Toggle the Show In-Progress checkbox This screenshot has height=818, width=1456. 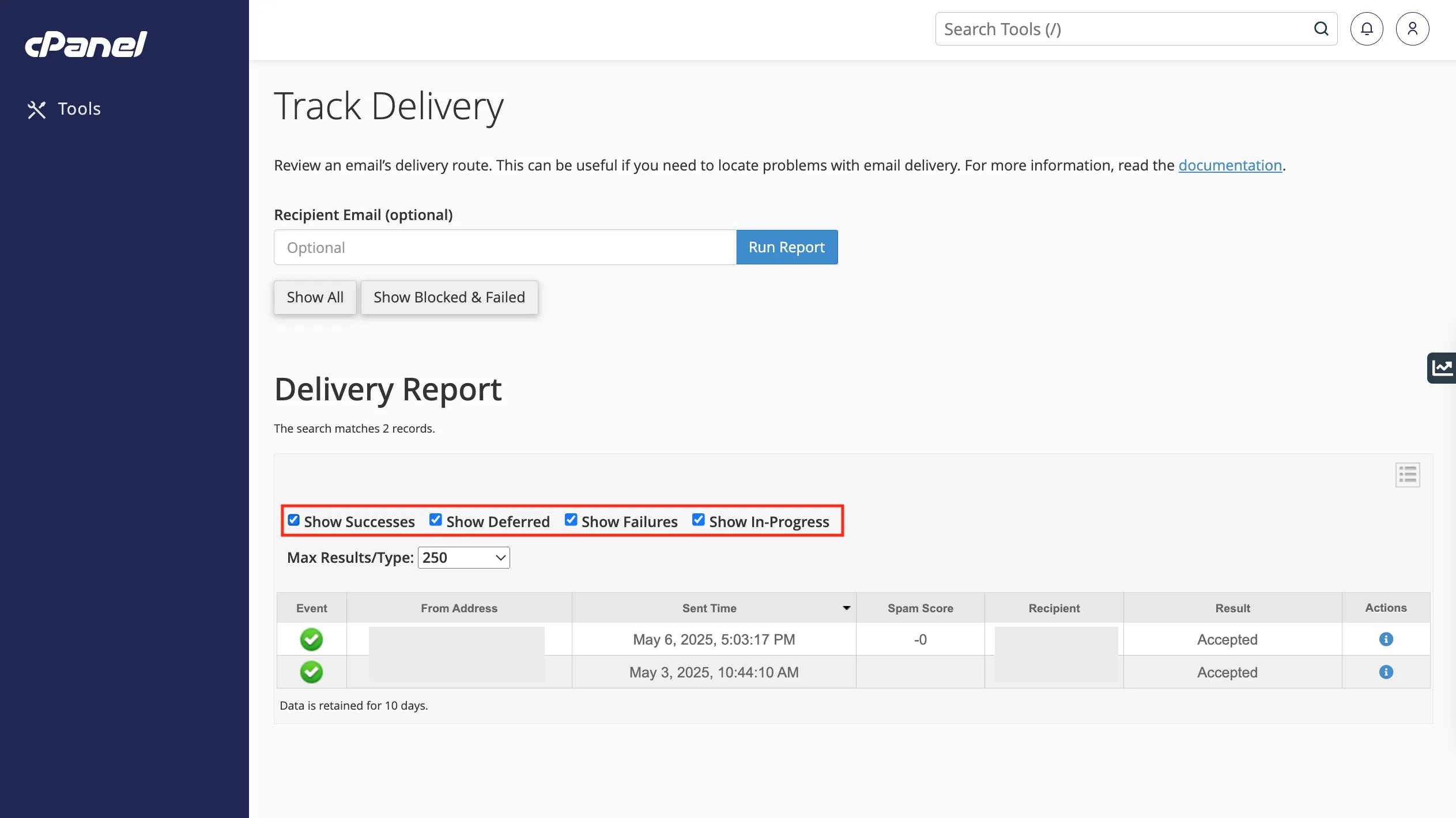pyautogui.click(x=698, y=520)
